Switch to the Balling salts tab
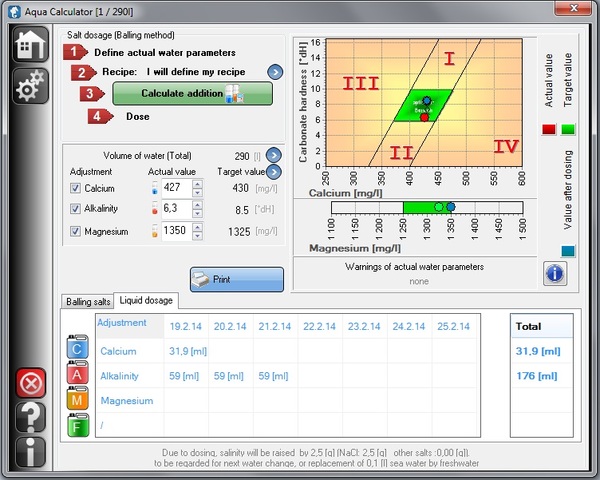 (88, 301)
